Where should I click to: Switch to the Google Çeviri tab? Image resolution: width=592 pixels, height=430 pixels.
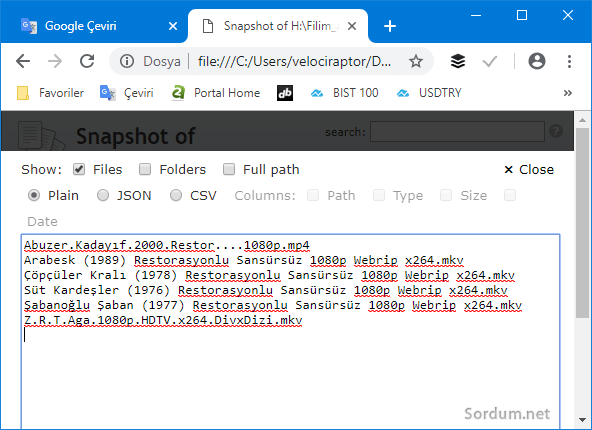[94, 26]
